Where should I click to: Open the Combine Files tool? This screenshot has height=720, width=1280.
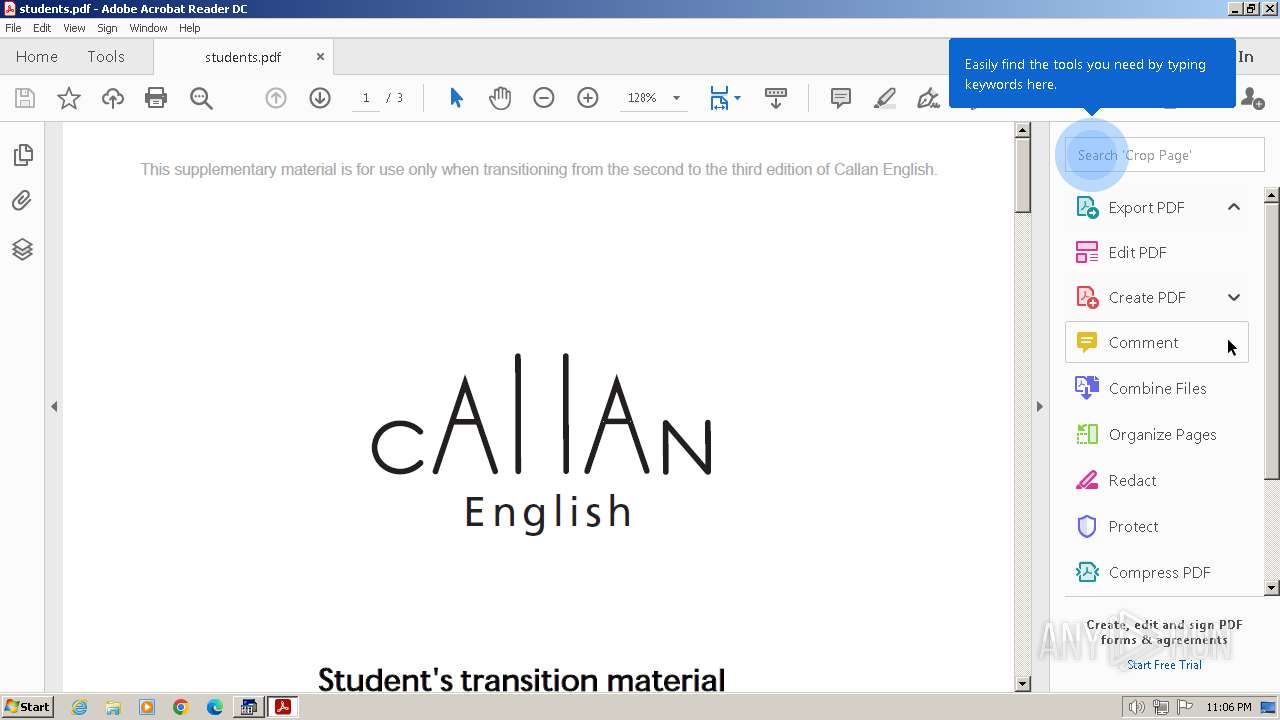pyautogui.click(x=1157, y=388)
